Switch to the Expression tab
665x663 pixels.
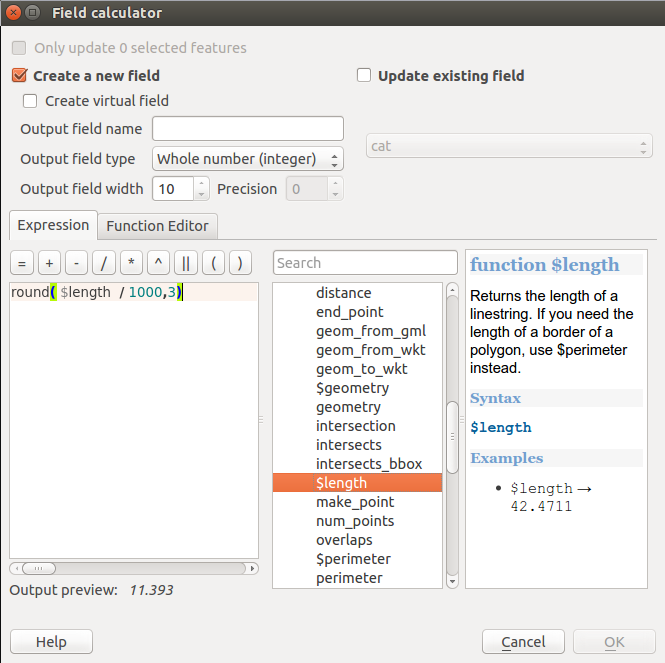pyautogui.click(x=53, y=225)
